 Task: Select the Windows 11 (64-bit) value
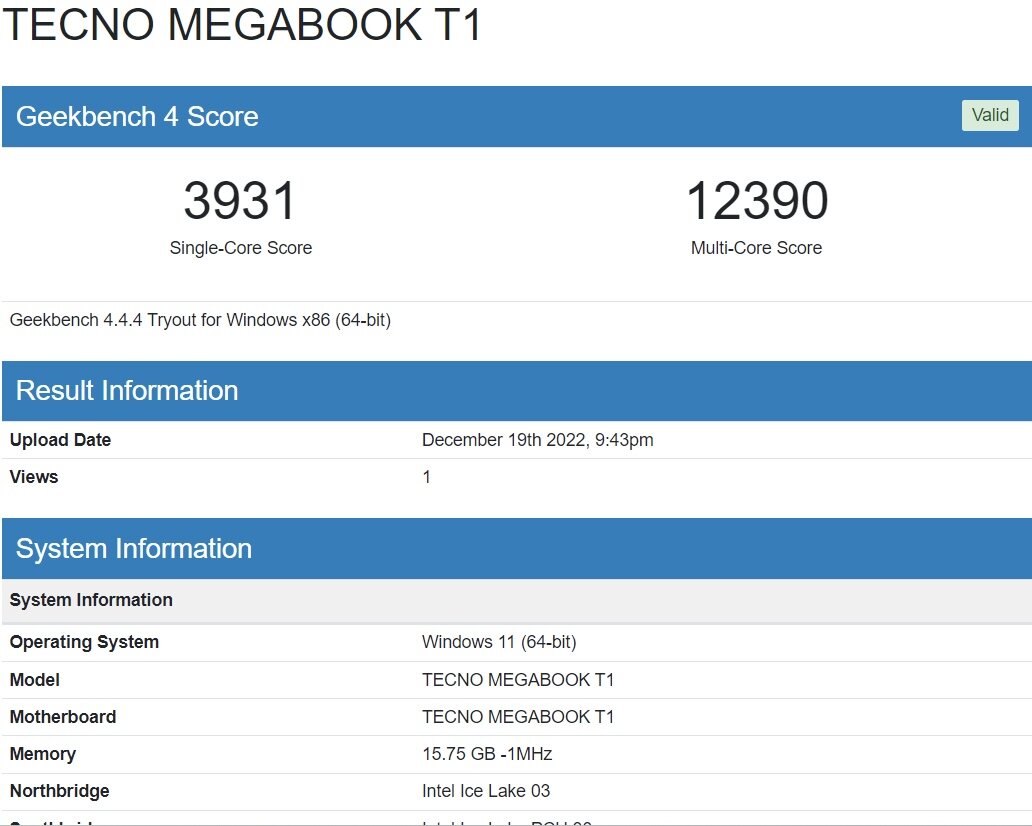point(499,642)
